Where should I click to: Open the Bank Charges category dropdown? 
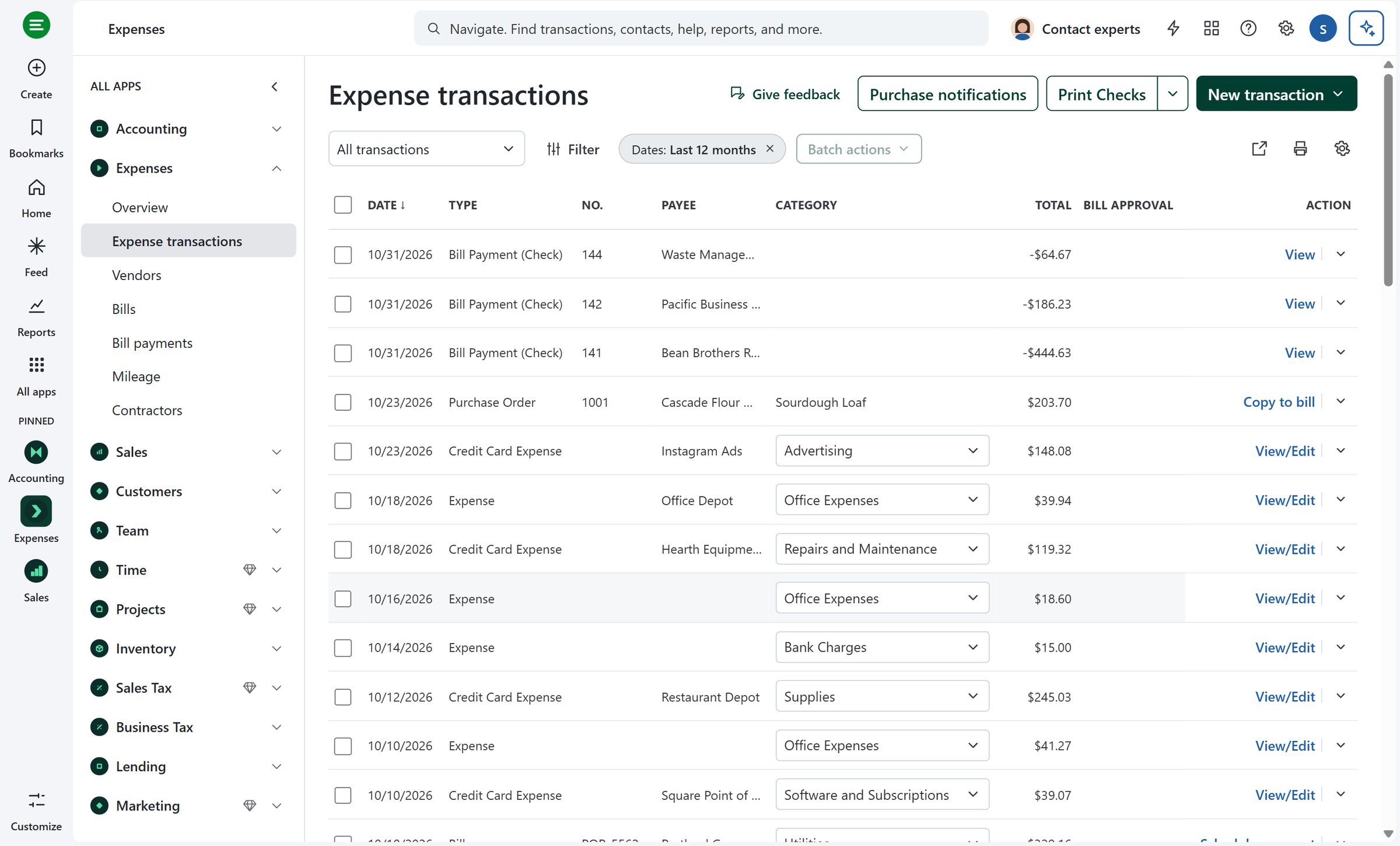tap(882, 647)
